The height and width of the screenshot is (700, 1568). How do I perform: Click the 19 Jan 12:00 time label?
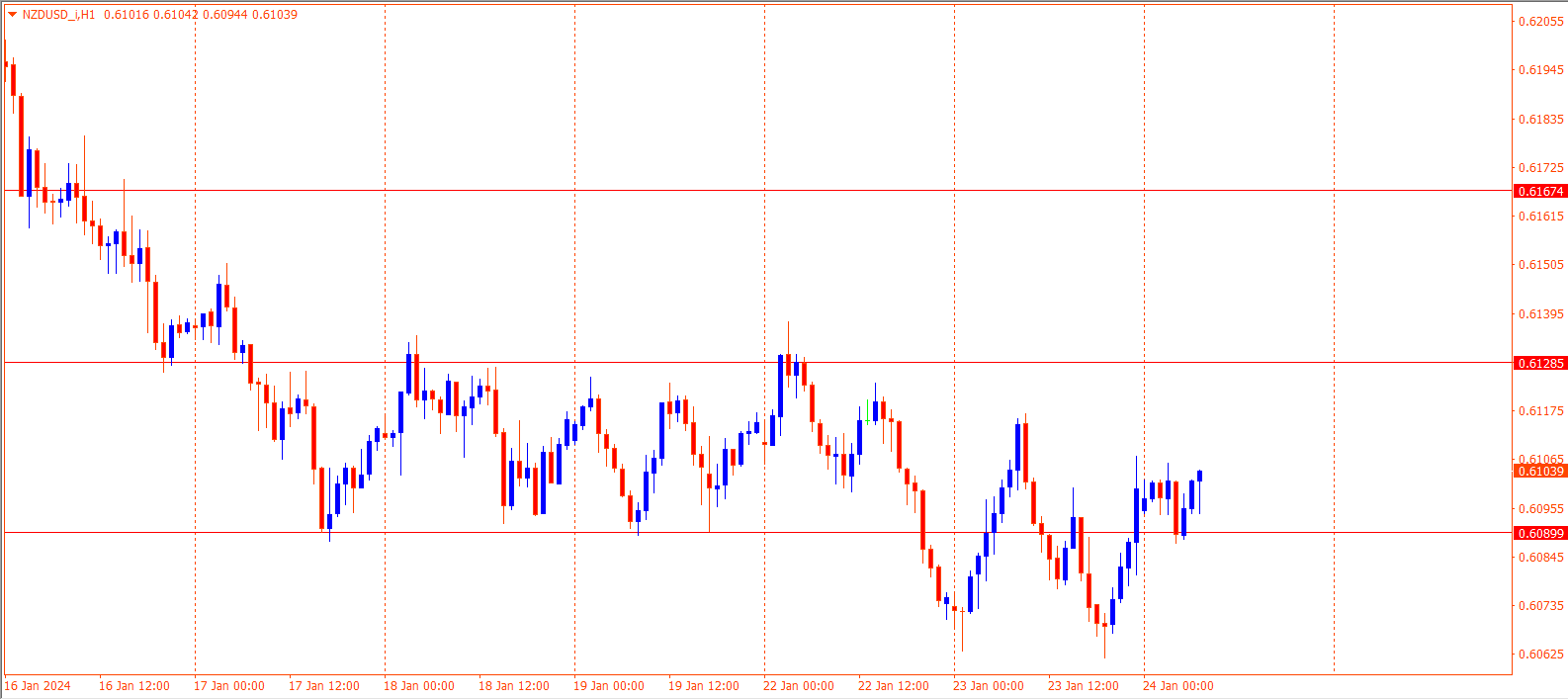[704, 685]
